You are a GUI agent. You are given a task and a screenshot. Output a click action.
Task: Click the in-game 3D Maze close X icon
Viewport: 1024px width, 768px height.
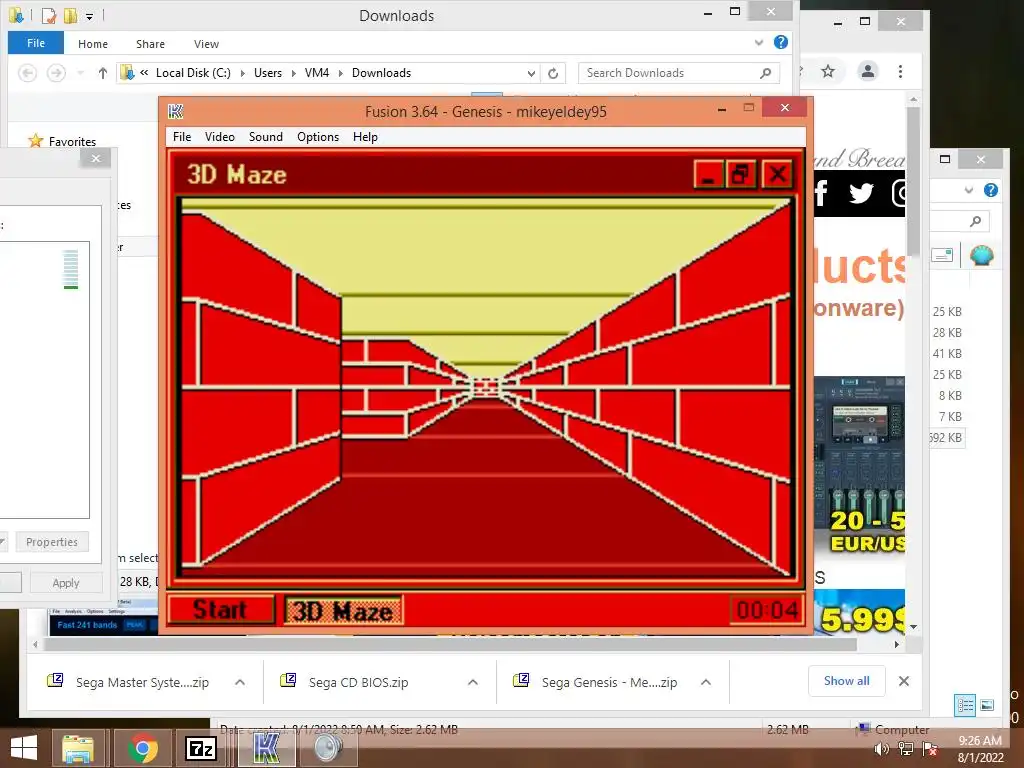tap(777, 174)
